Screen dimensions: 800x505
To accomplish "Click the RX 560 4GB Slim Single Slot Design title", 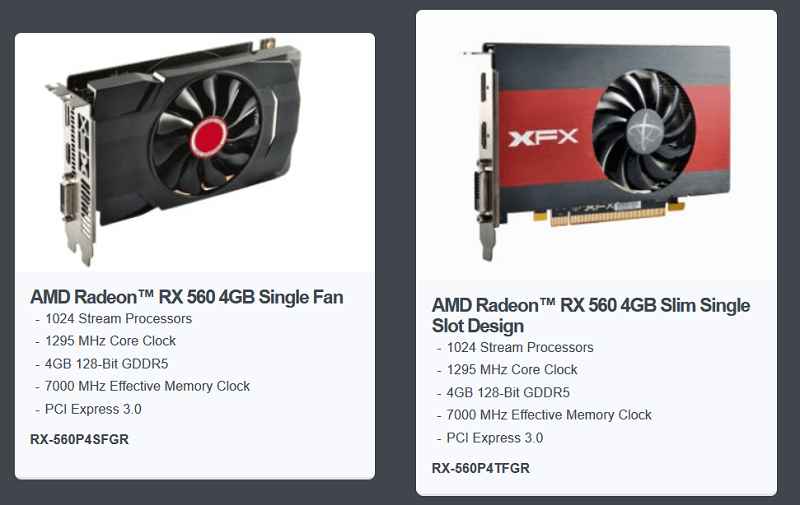I will pos(591,315).
